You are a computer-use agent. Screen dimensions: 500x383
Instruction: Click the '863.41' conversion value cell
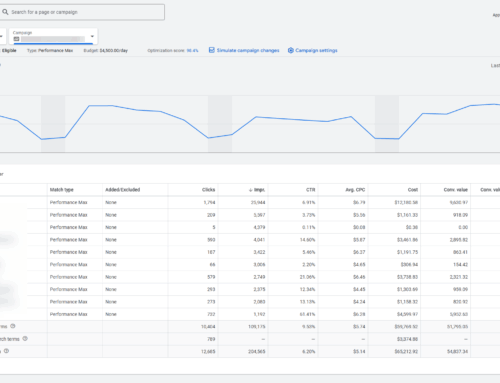(x=460, y=252)
